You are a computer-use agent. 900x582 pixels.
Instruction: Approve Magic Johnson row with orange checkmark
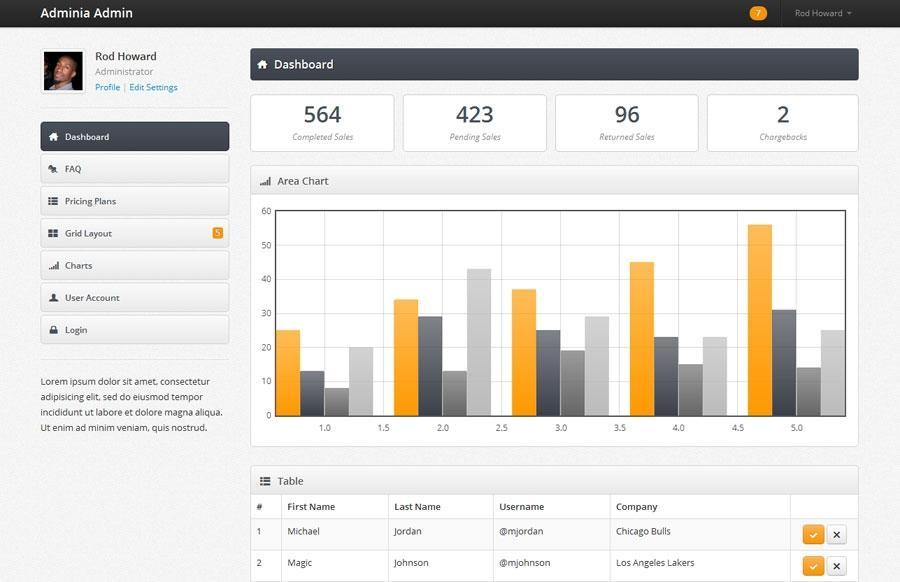(813, 566)
